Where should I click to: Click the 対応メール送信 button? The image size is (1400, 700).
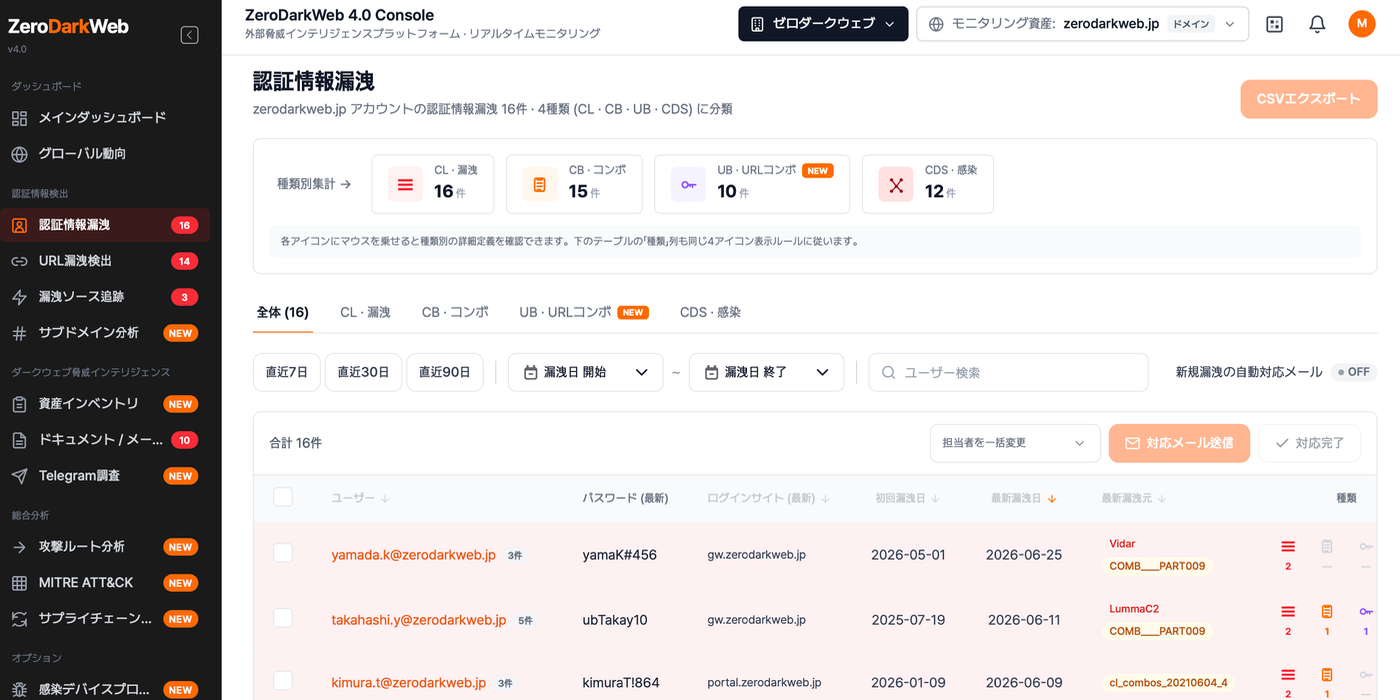[1179, 443]
